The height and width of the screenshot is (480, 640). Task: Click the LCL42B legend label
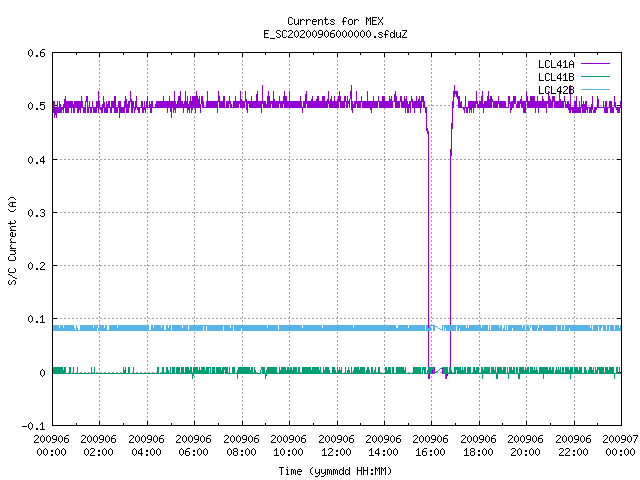(556, 90)
